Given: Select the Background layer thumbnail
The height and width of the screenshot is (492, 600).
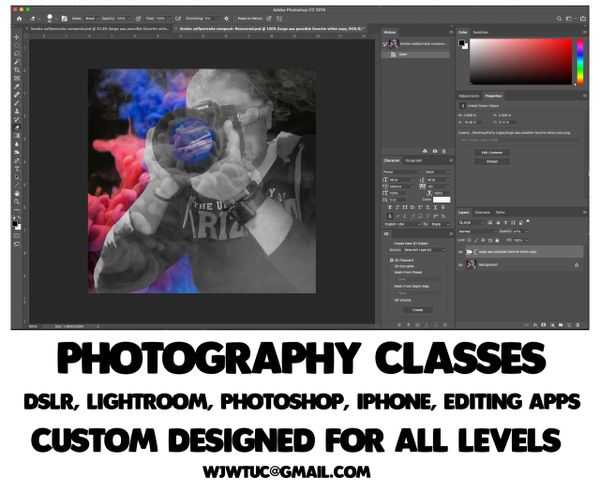Looking at the screenshot, I should tap(471, 264).
